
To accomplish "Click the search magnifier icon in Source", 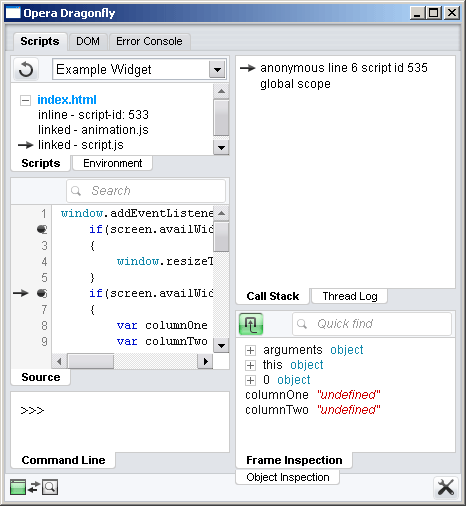I will pos(76,191).
